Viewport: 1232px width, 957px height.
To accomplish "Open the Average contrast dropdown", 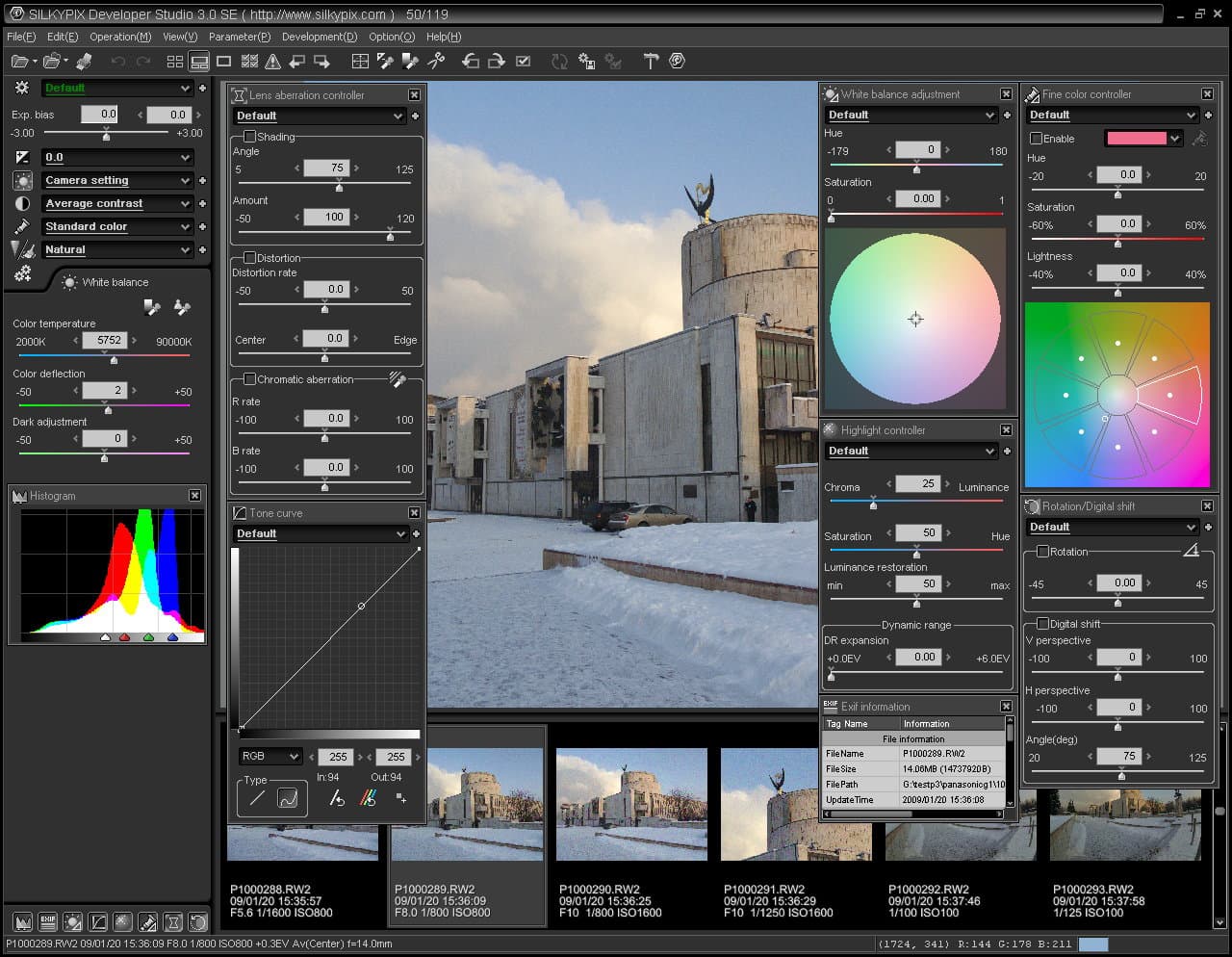I will [117, 203].
